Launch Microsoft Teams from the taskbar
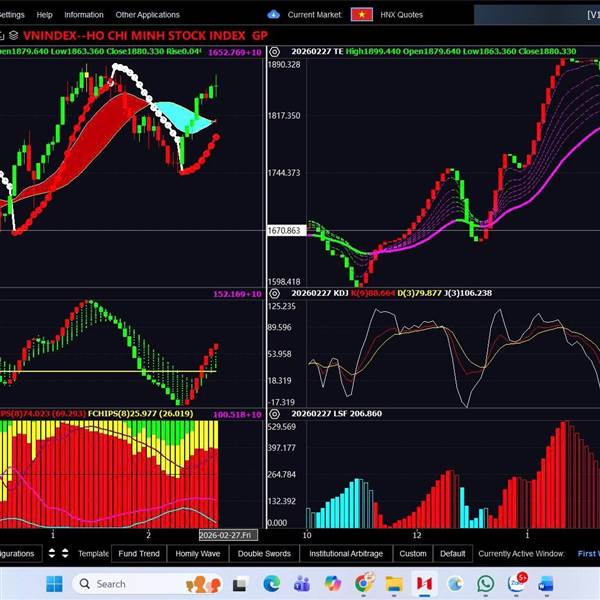 click(302, 583)
